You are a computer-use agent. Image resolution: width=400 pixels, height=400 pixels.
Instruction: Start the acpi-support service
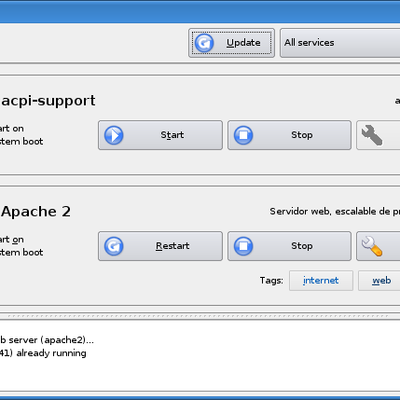(160, 135)
